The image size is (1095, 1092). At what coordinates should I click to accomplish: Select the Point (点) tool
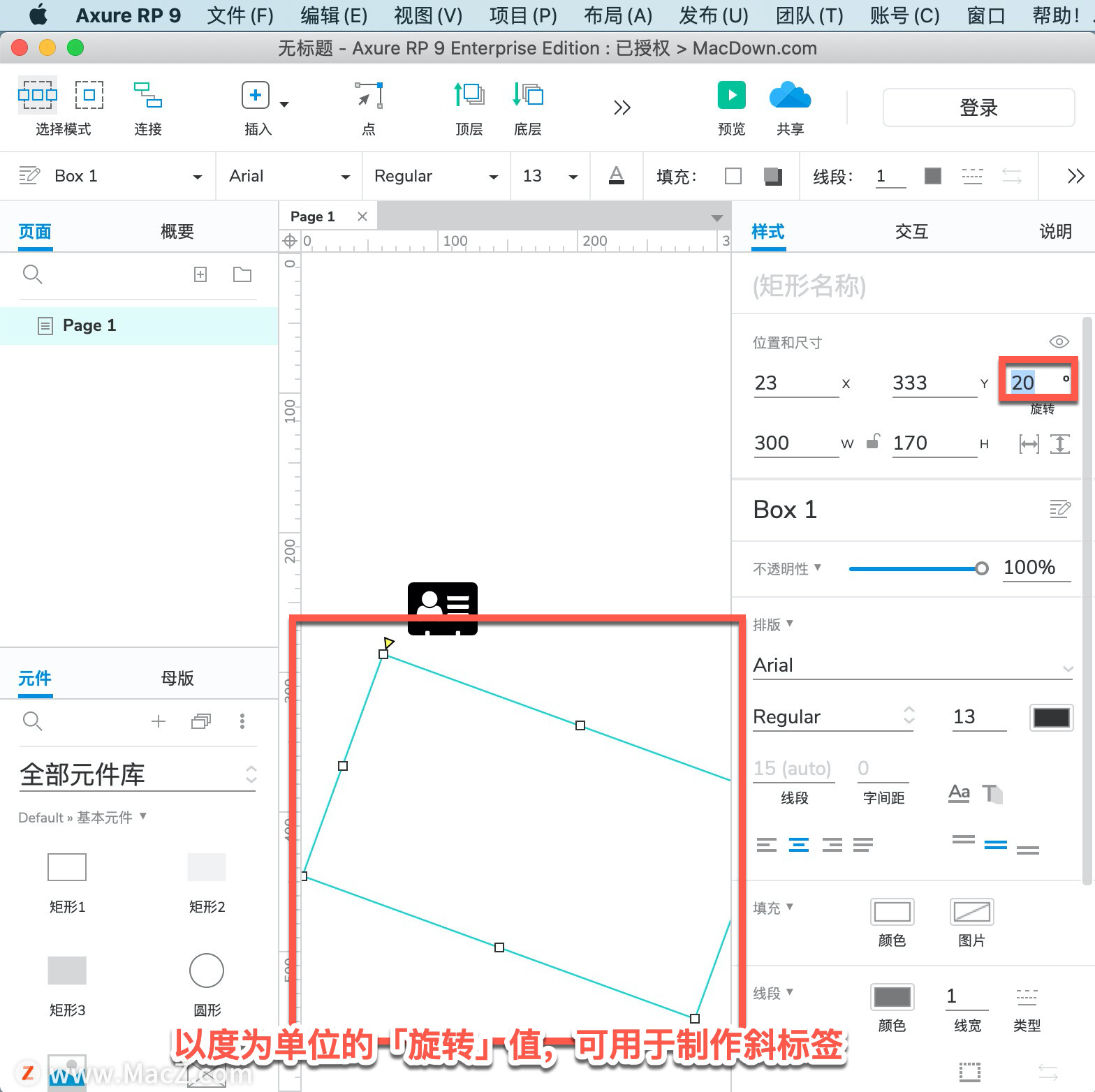click(369, 95)
